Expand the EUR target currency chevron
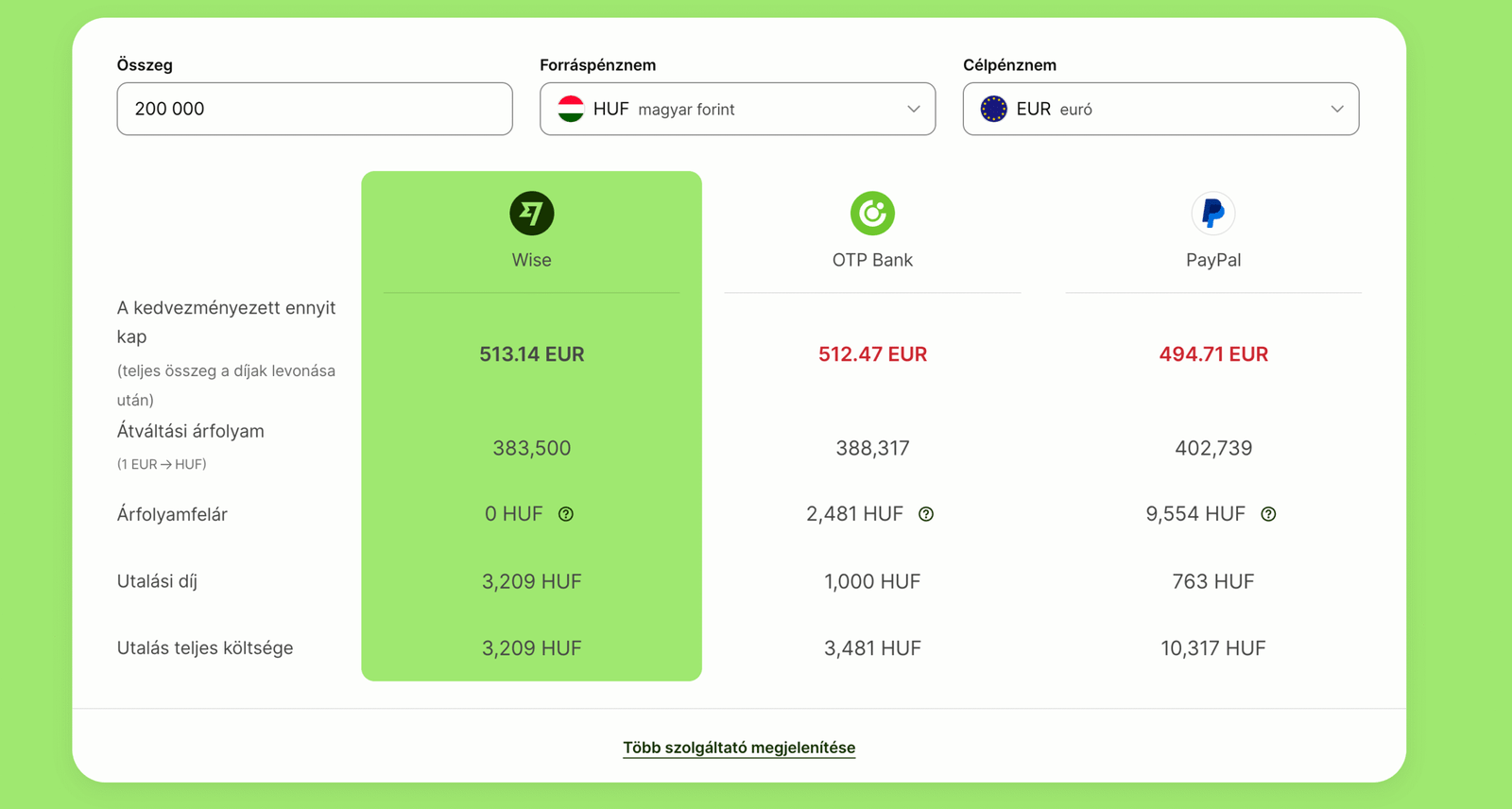This screenshot has height=809, width=1512. point(1336,109)
